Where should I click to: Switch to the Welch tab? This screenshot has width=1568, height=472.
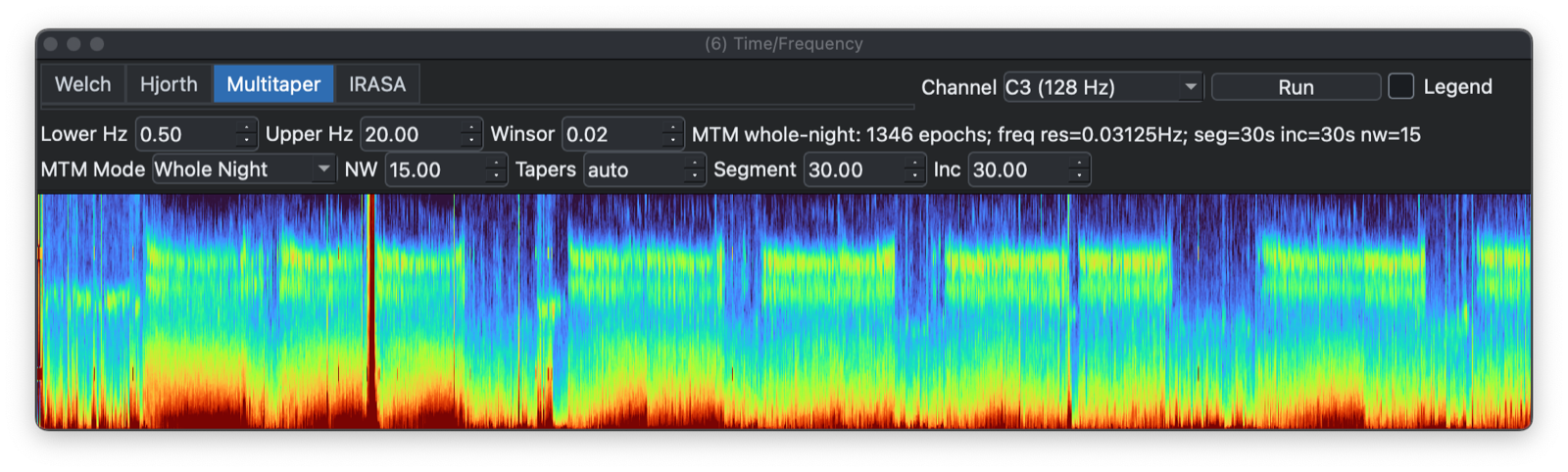point(82,84)
